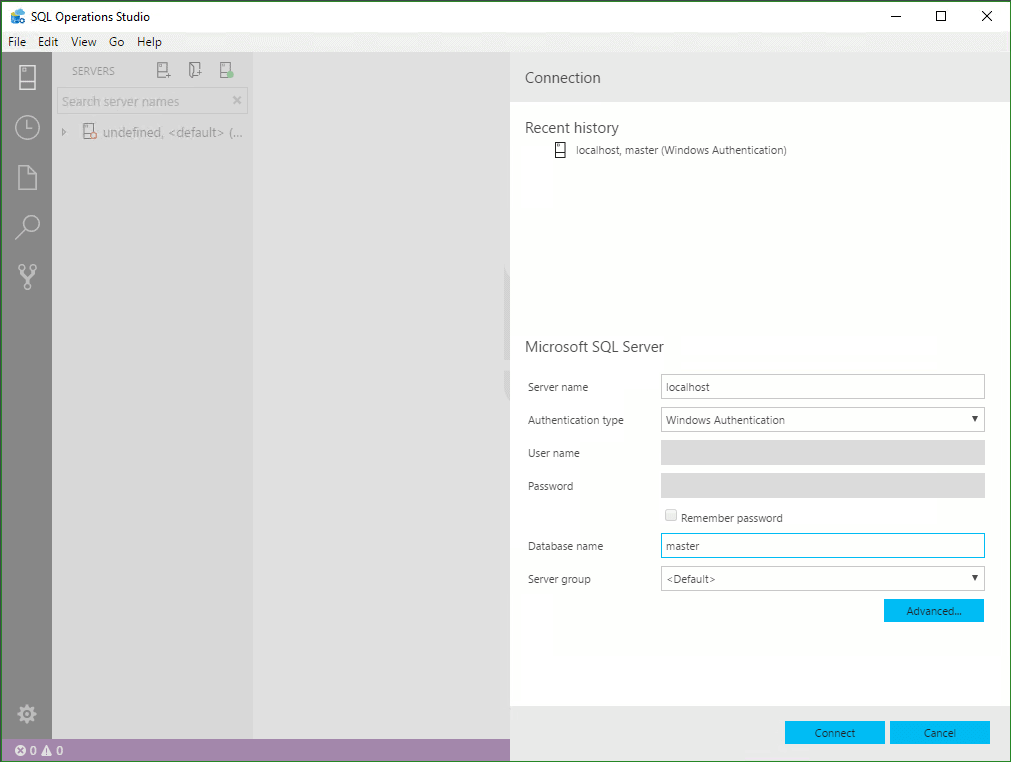Click the warnings count icon in status bar
Viewport: 1011px width, 762px height.
point(46,750)
